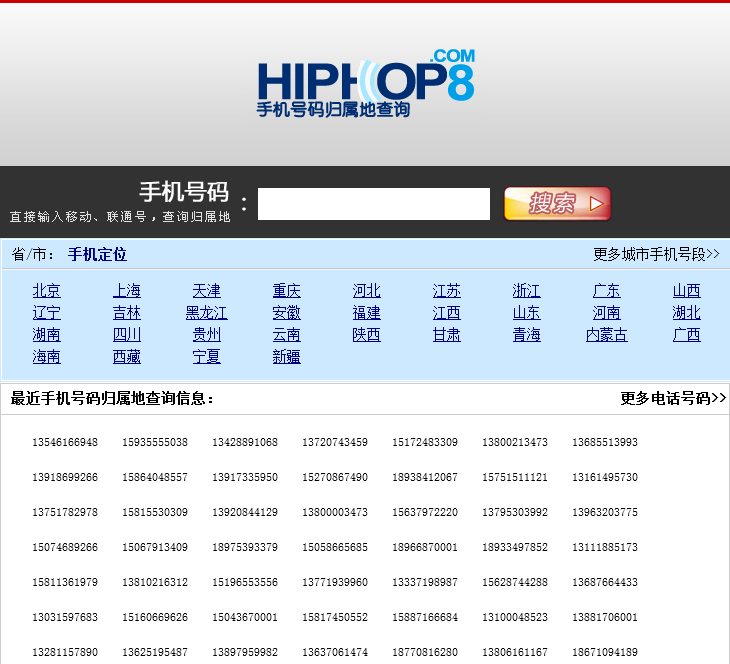
Task: Select the 浙江 province link
Action: coord(527,291)
